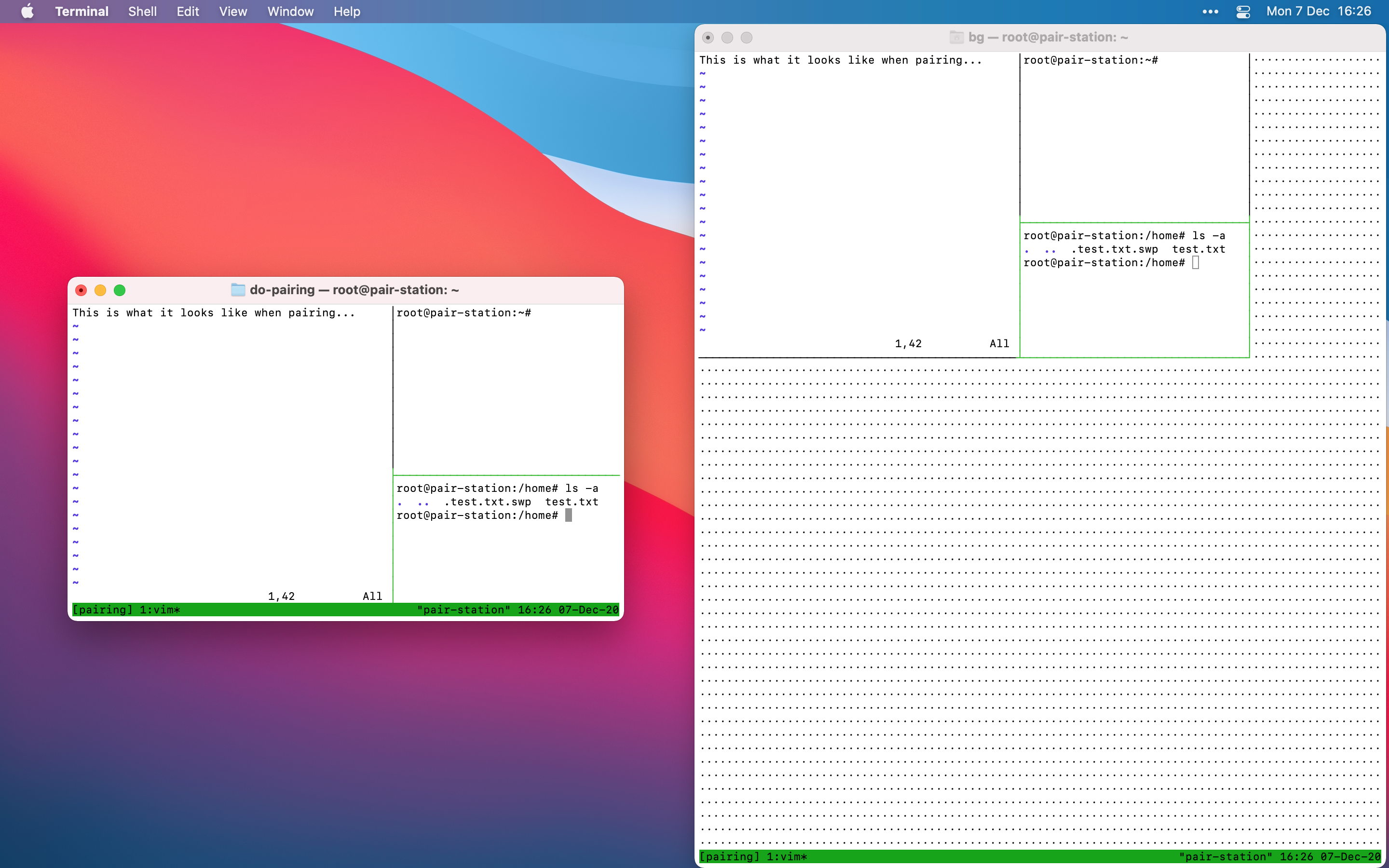Open the Help menu
Screen dimensions: 1389x868
coord(347,12)
